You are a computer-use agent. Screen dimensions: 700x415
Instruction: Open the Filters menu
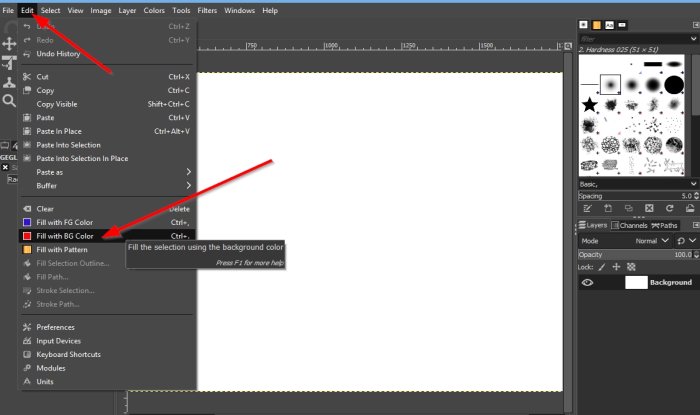(x=207, y=10)
